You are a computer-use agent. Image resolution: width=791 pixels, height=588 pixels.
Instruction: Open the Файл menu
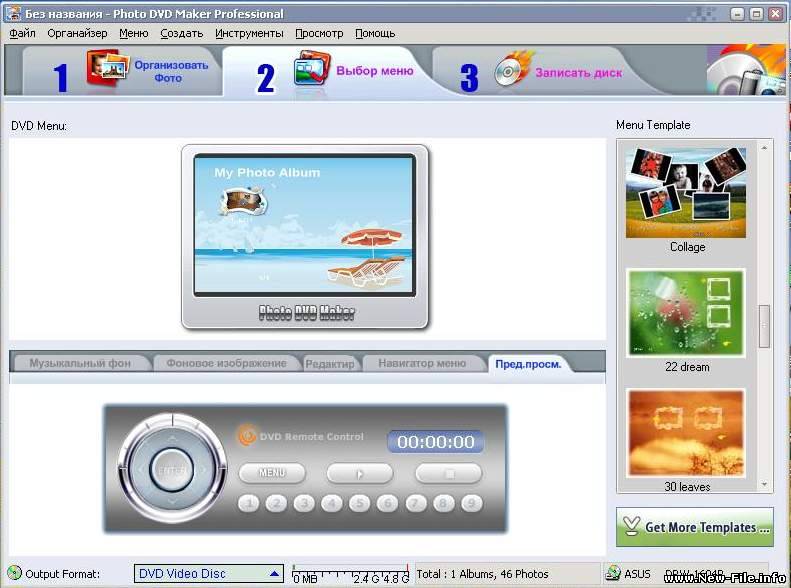(x=22, y=33)
